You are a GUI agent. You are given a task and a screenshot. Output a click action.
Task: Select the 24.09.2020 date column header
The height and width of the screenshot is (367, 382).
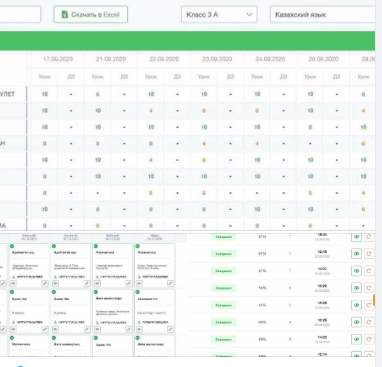(270, 59)
